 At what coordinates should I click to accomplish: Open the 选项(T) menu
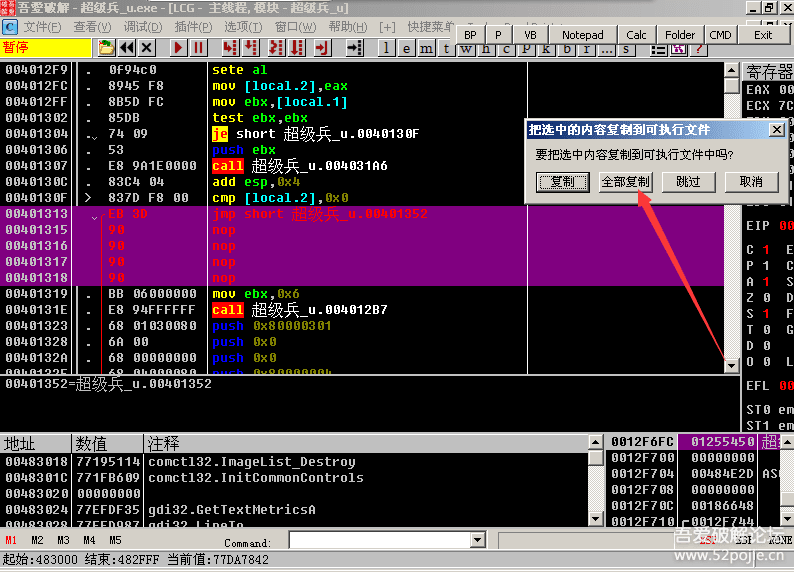click(243, 26)
